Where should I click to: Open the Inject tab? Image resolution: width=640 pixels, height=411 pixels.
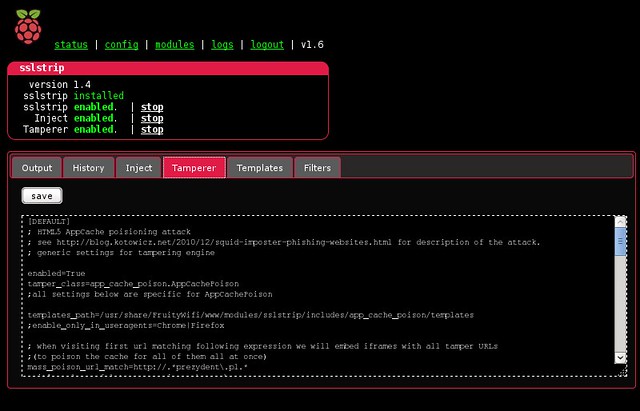pos(138,168)
